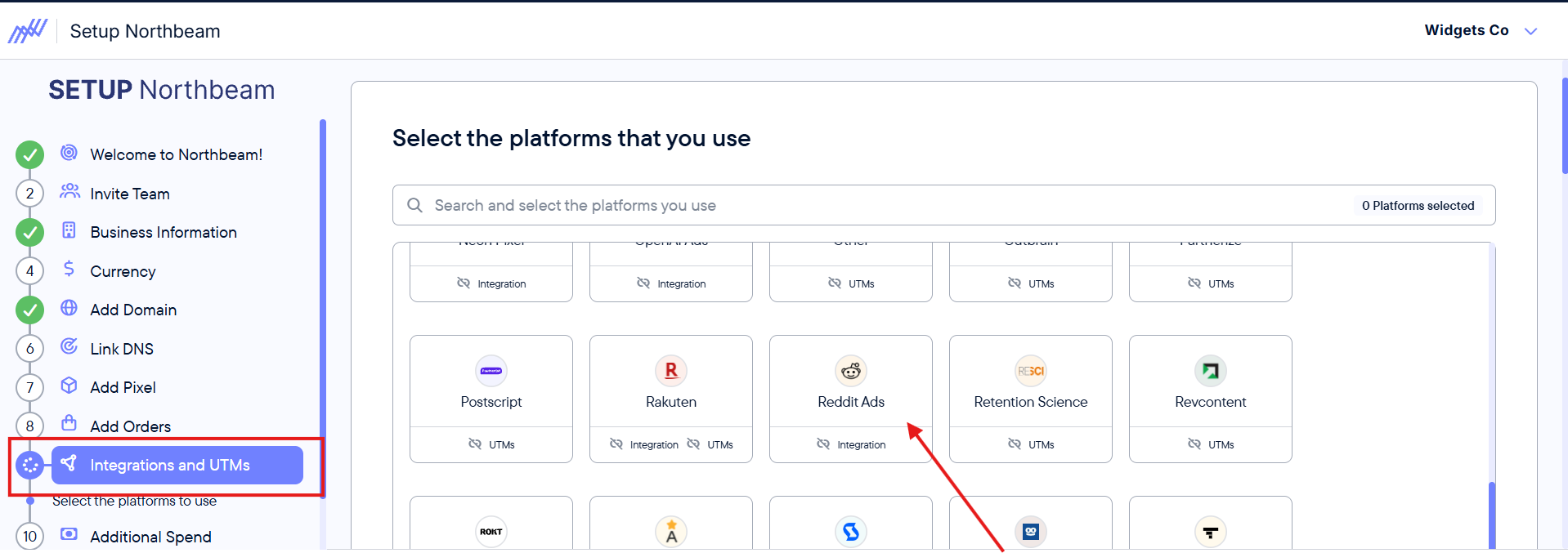
Task: Click the step 10 circle marker
Action: (30, 537)
